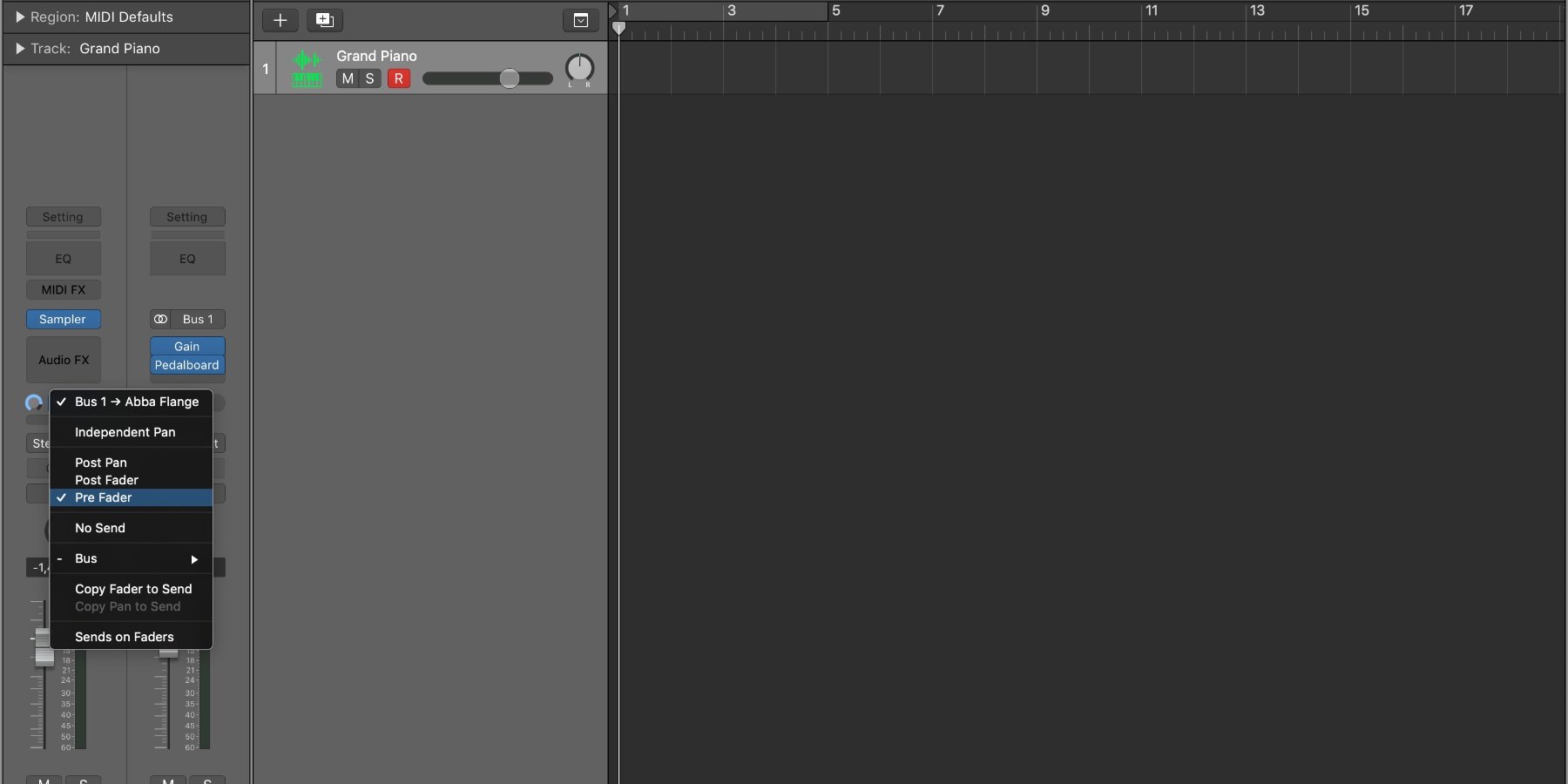Expand the Region: MIDI Defaults disclosure triangle
Image resolution: width=1568 pixels, height=784 pixels.
tap(20, 17)
